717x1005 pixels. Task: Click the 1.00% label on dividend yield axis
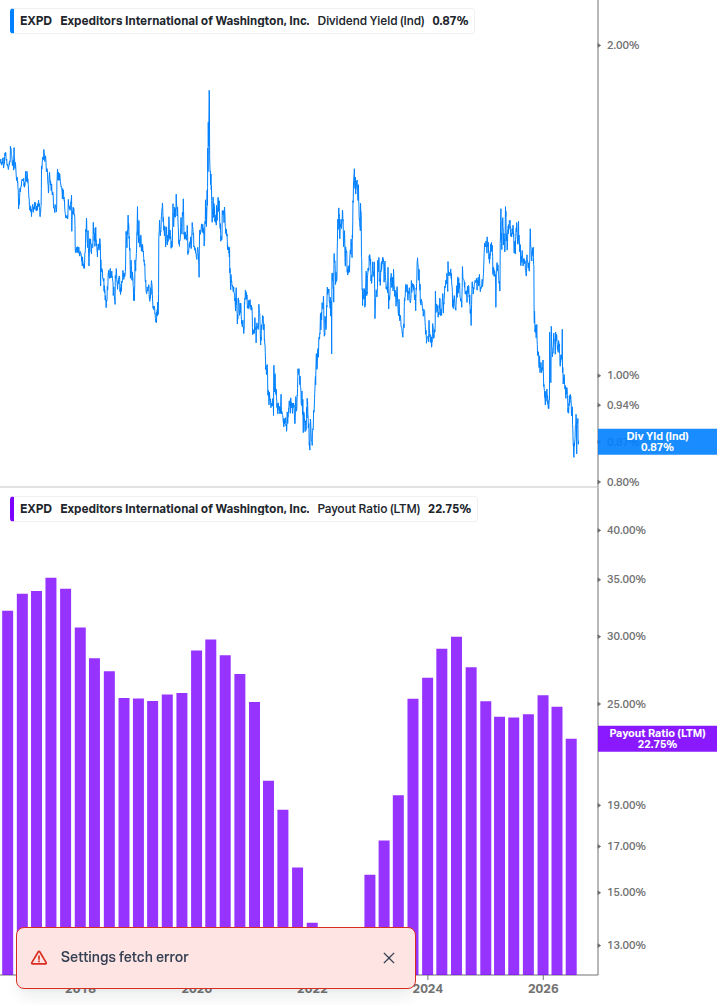click(623, 376)
